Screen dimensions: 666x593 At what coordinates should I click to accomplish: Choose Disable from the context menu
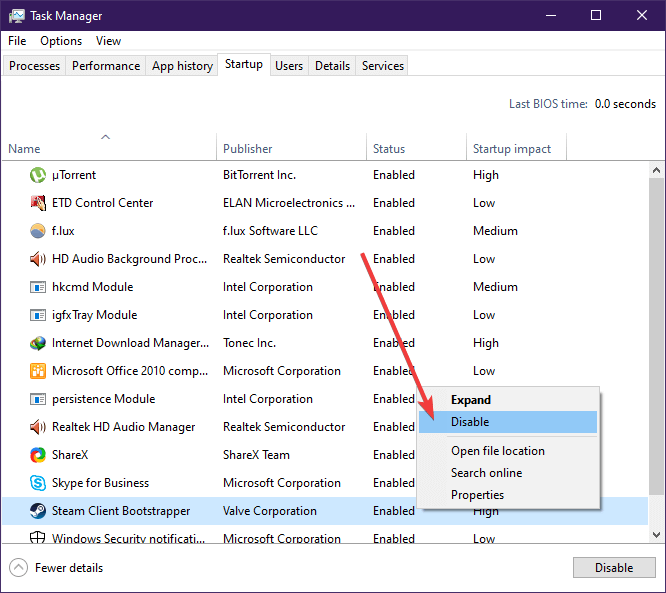pyautogui.click(x=470, y=422)
